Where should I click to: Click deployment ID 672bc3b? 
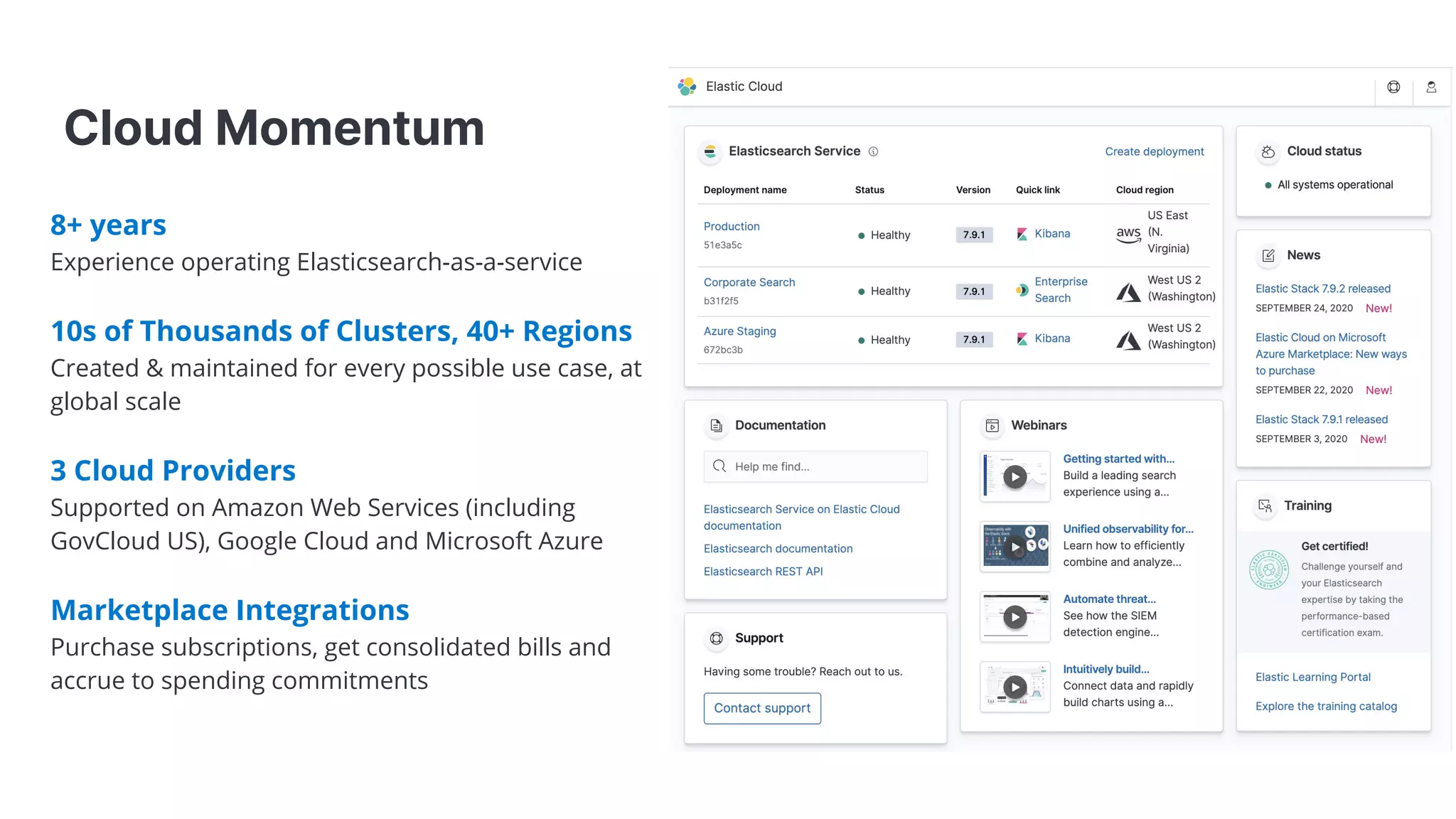[x=723, y=350]
